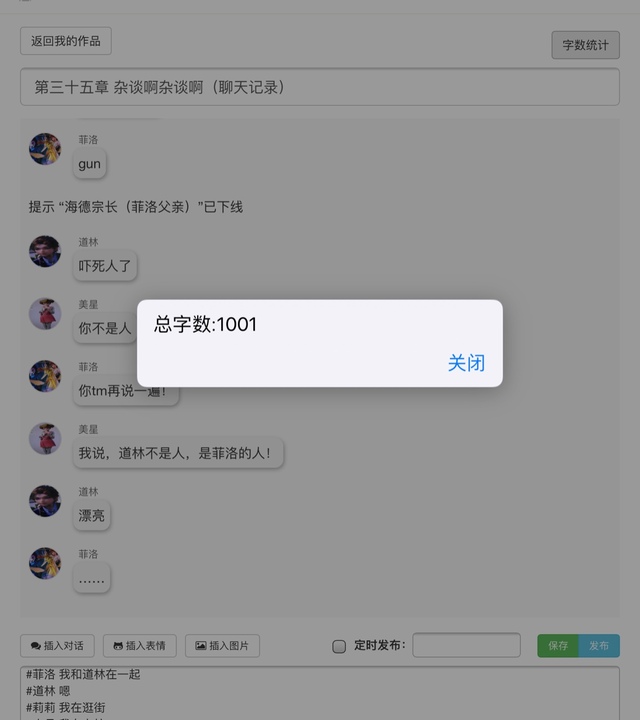Click the system notice 海德宗长已下线
This screenshot has height=720, width=640.
pos(135,207)
